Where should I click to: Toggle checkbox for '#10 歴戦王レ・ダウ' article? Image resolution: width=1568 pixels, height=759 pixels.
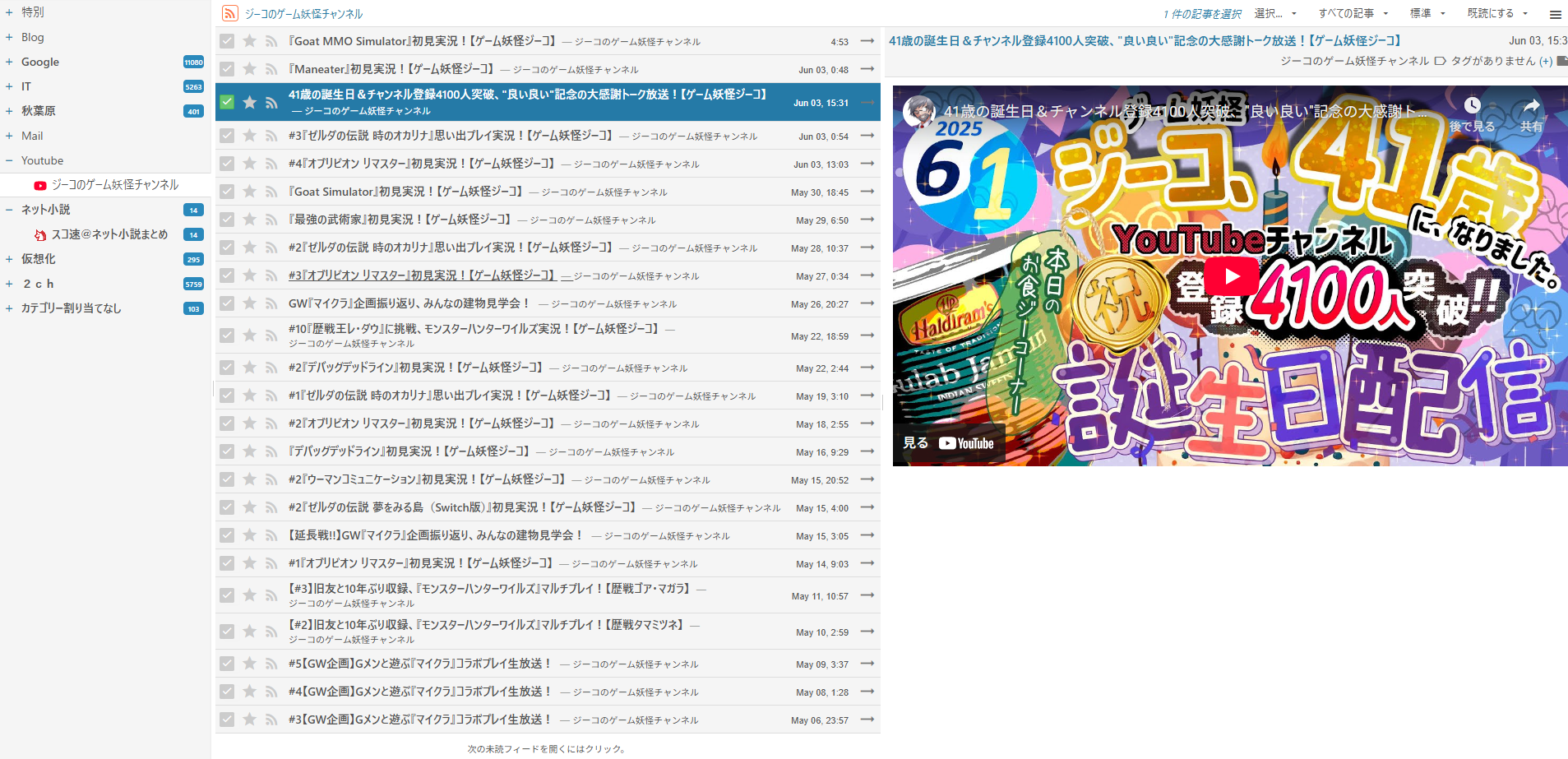pos(227,336)
